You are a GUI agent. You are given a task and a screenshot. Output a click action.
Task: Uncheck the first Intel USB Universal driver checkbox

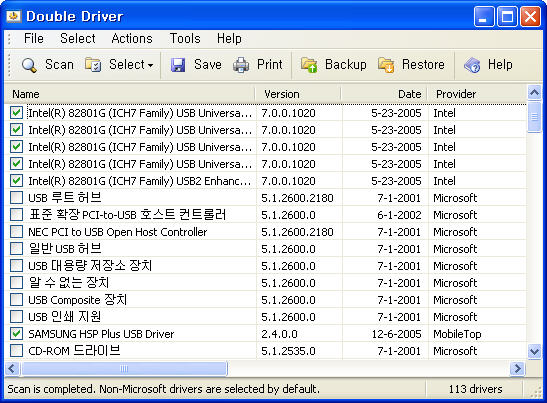tap(16, 113)
